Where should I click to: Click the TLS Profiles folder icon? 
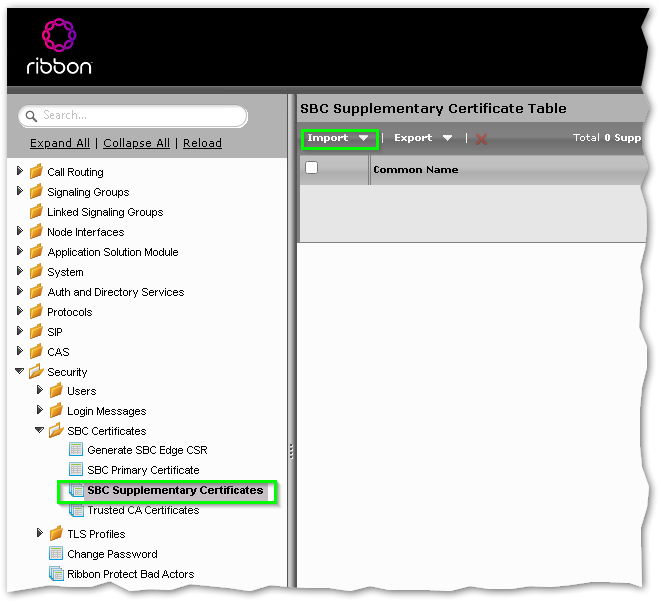tap(56, 533)
